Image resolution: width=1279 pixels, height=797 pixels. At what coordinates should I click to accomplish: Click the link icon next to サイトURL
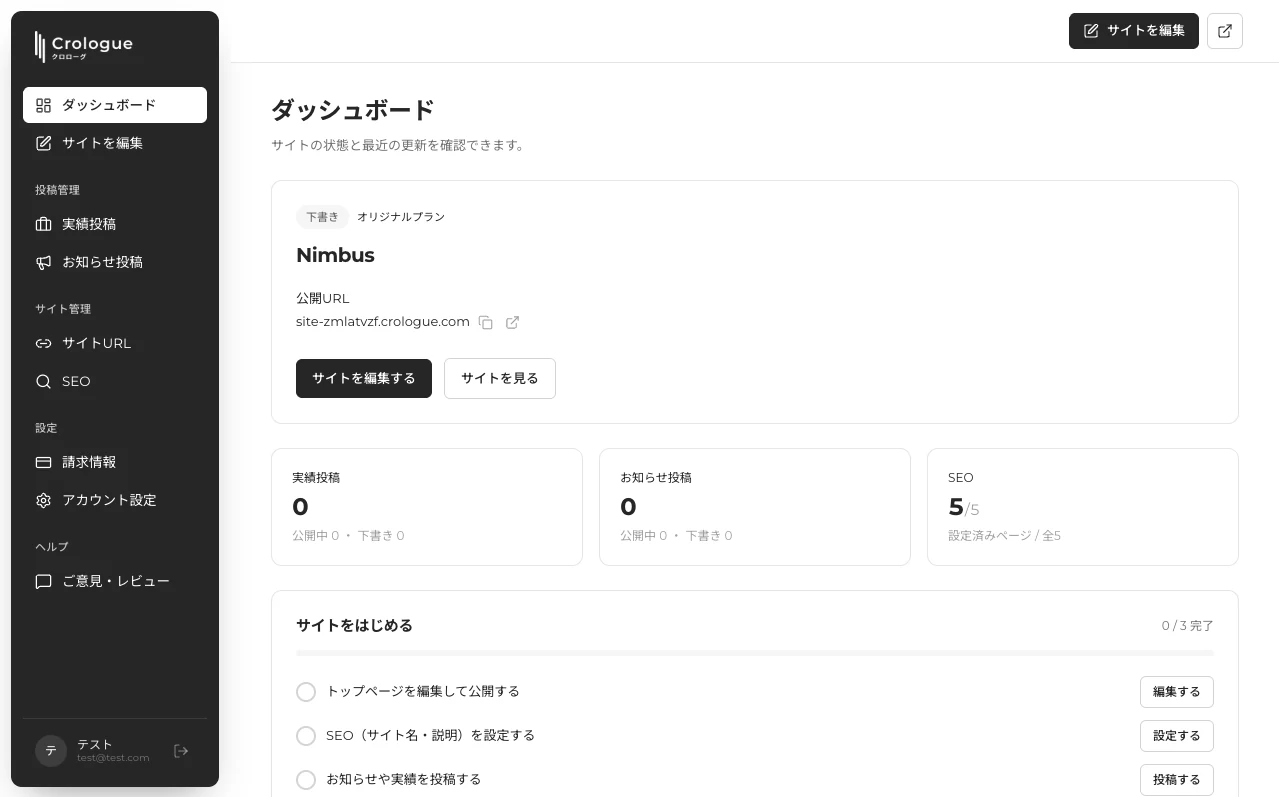pyautogui.click(x=43, y=343)
